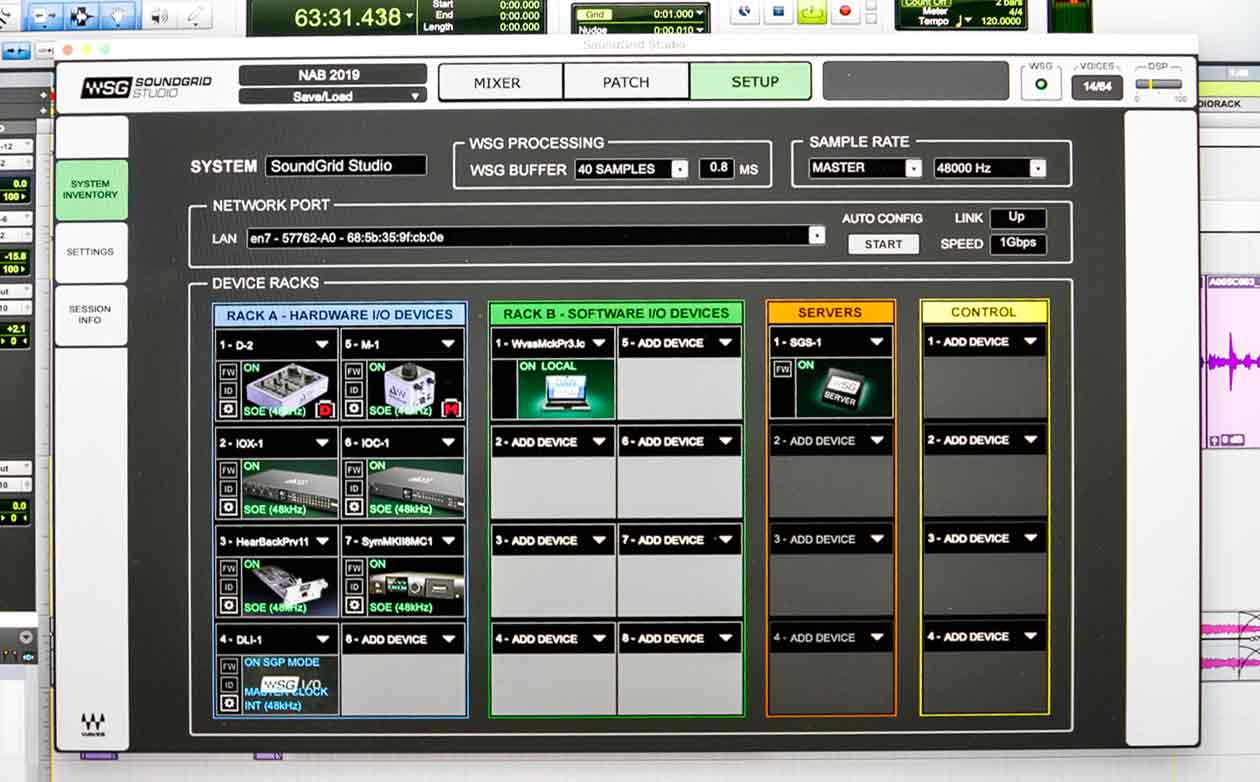Open gear control panel for M-1
1260x782 pixels.
coord(354,408)
